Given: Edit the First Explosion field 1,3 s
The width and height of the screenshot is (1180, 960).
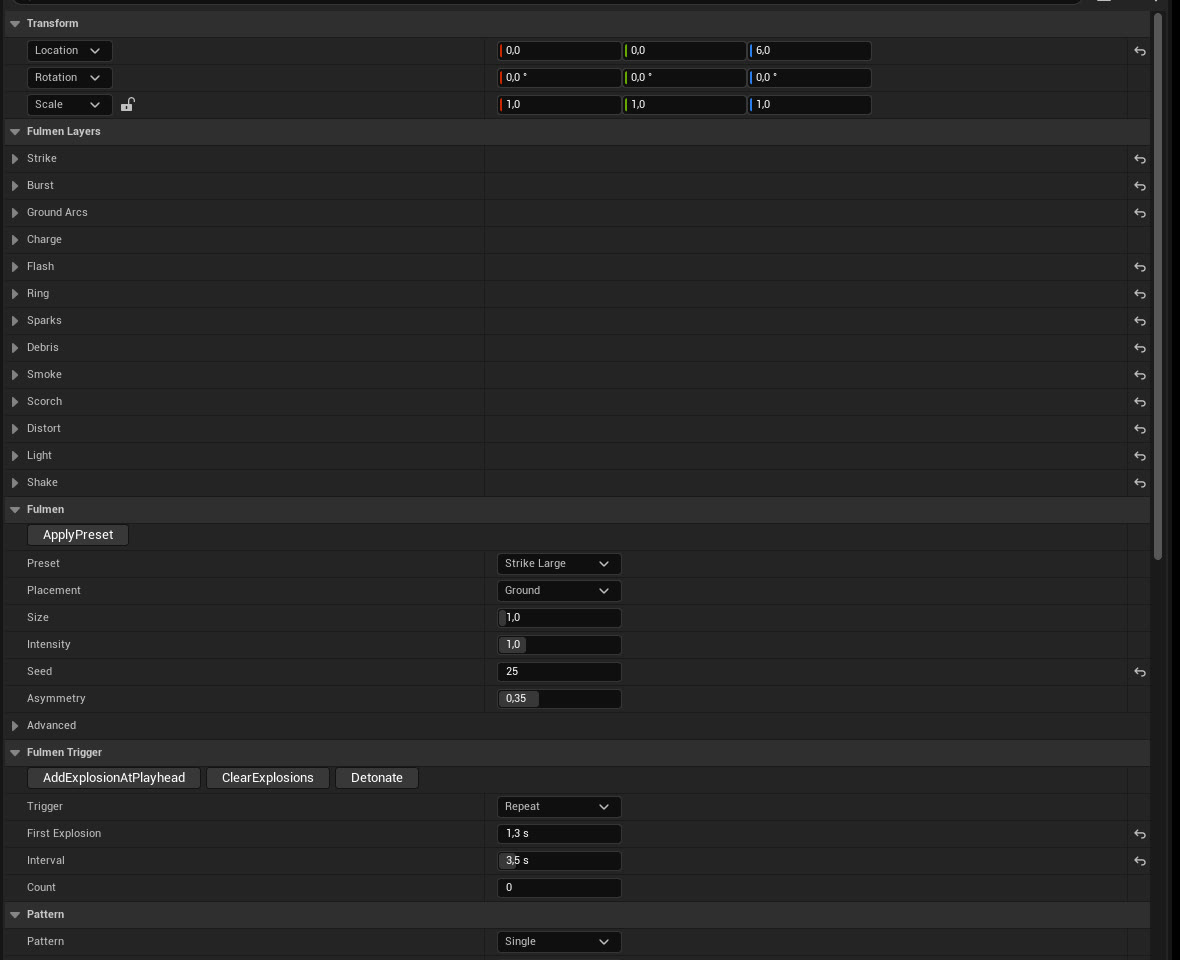Looking at the screenshot, I should coord(559,834).
